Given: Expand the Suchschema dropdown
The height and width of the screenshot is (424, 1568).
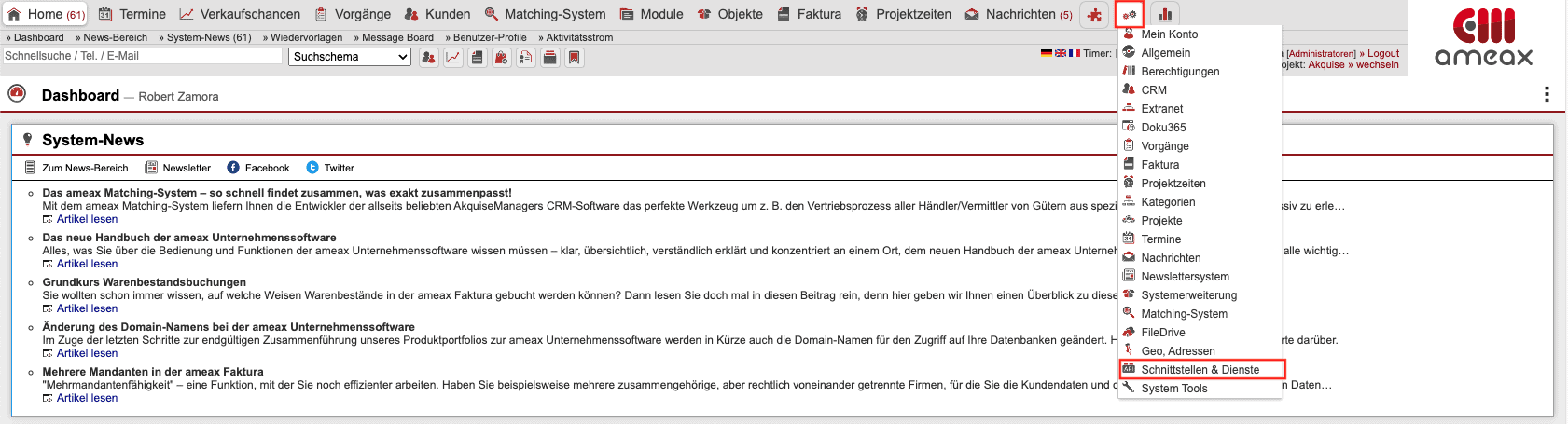Looking at the screenshot, I should click(351, 57).
